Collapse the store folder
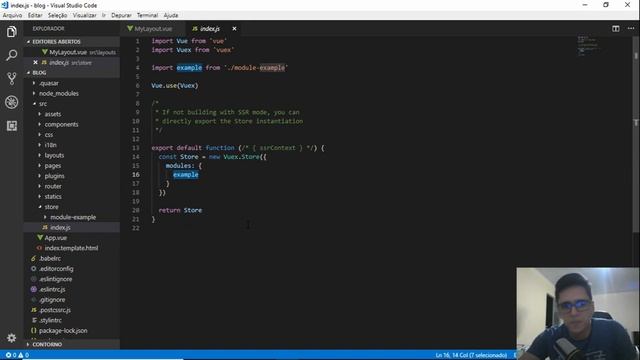The image size is (640, 360). pyautogui.click(x=72, y=207)
